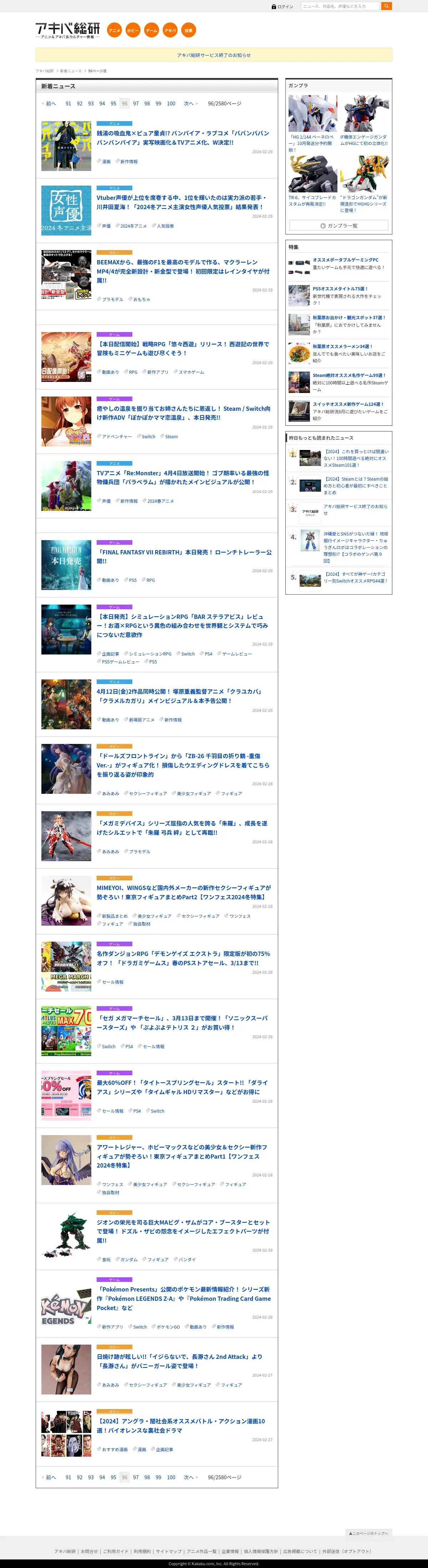This screenshot has width=428, height=1568.
Task: Open the Vtuber声優 voting results article thumbnail
Action: pos(66,211)
